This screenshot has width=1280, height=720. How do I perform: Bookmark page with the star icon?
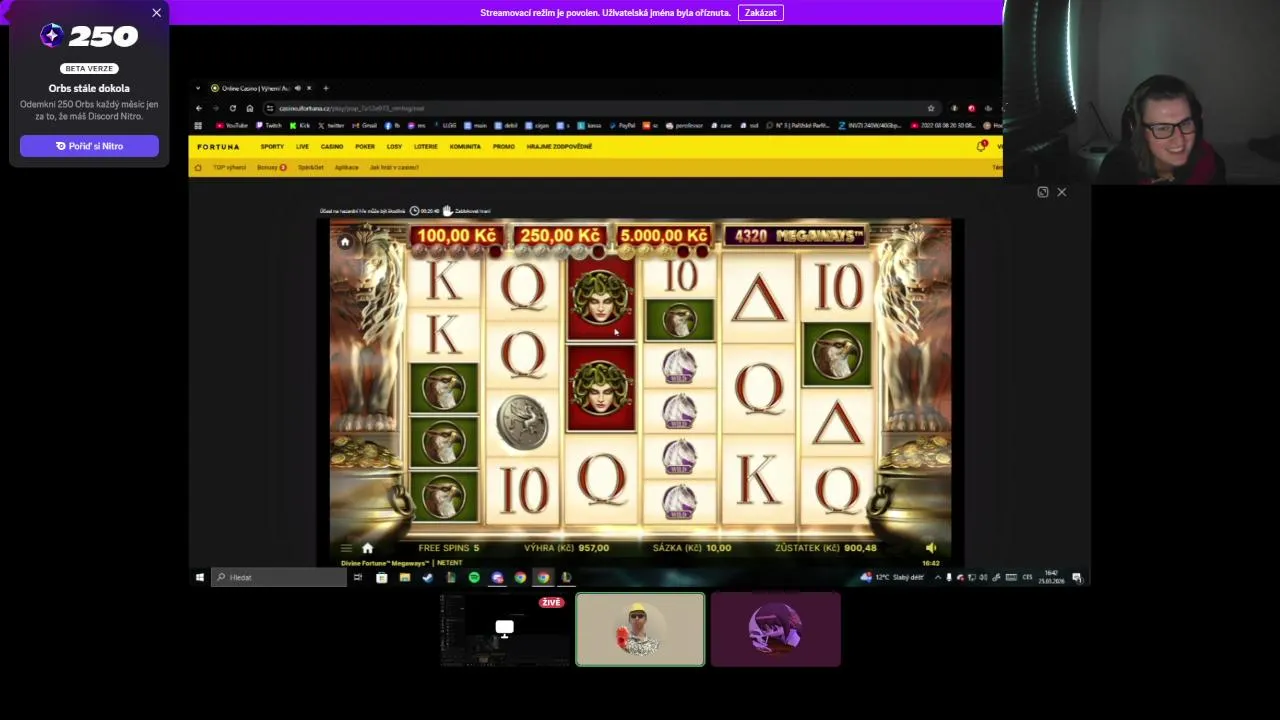tap(931, 108)
